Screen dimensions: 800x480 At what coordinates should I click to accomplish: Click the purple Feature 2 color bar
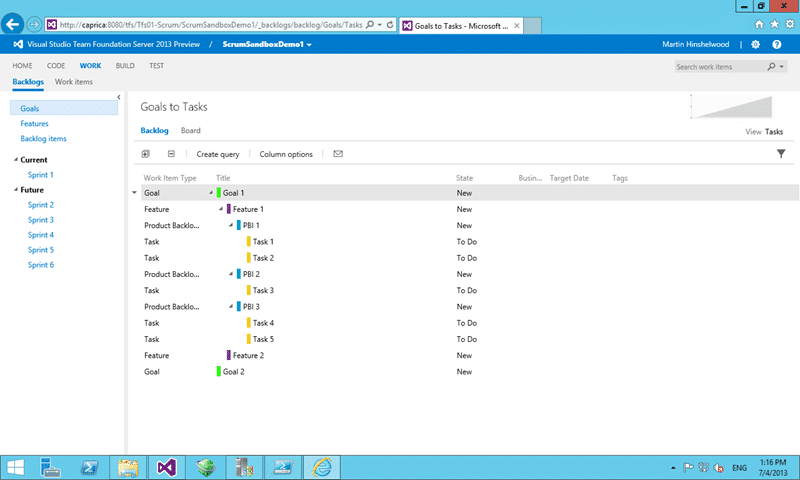[229, 355]
